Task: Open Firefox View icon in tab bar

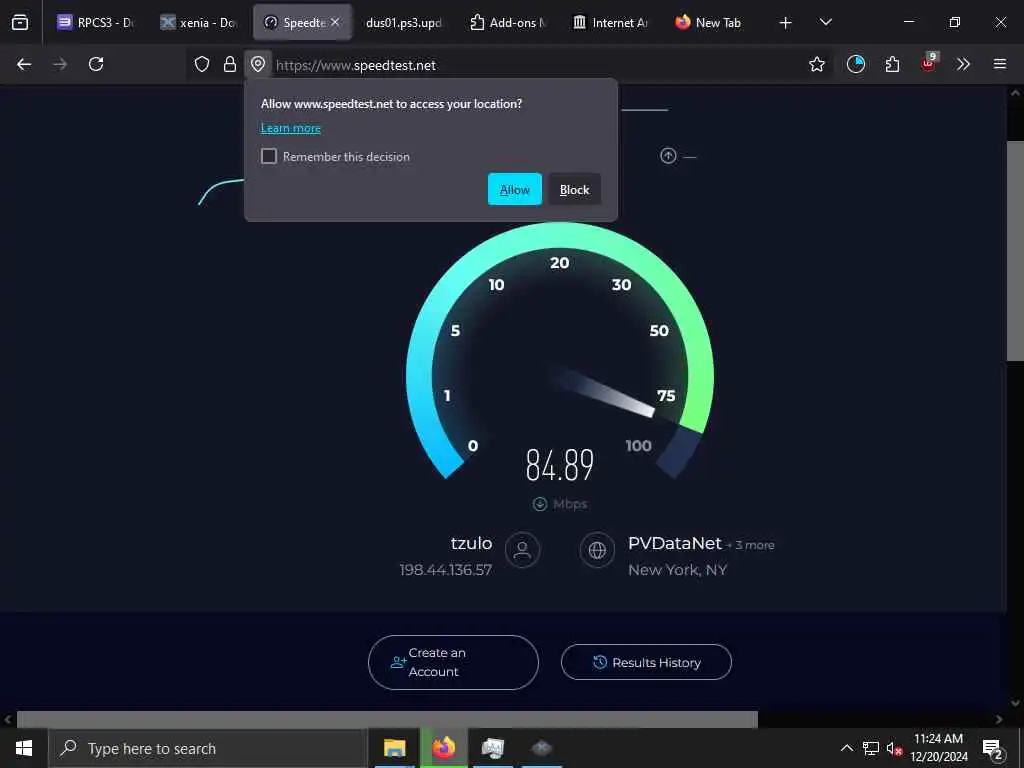Action: (x=20, y=22)
